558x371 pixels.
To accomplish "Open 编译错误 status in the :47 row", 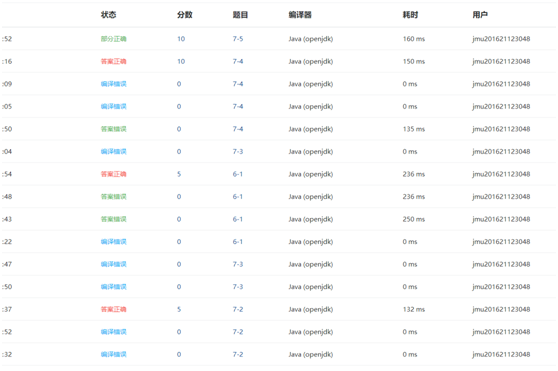I will [x=114, y=264].
